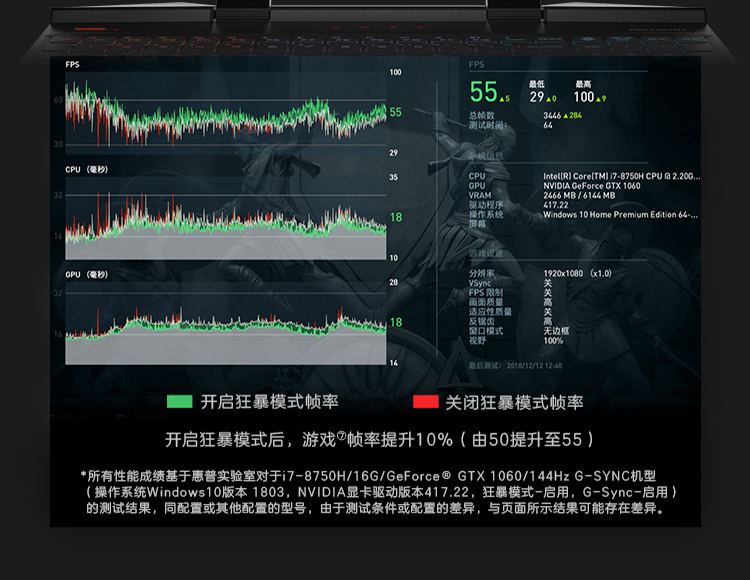Click the GPU (毫秒) chart title
Viewport: 750px width, 580px height.
(x=87, y=275)
